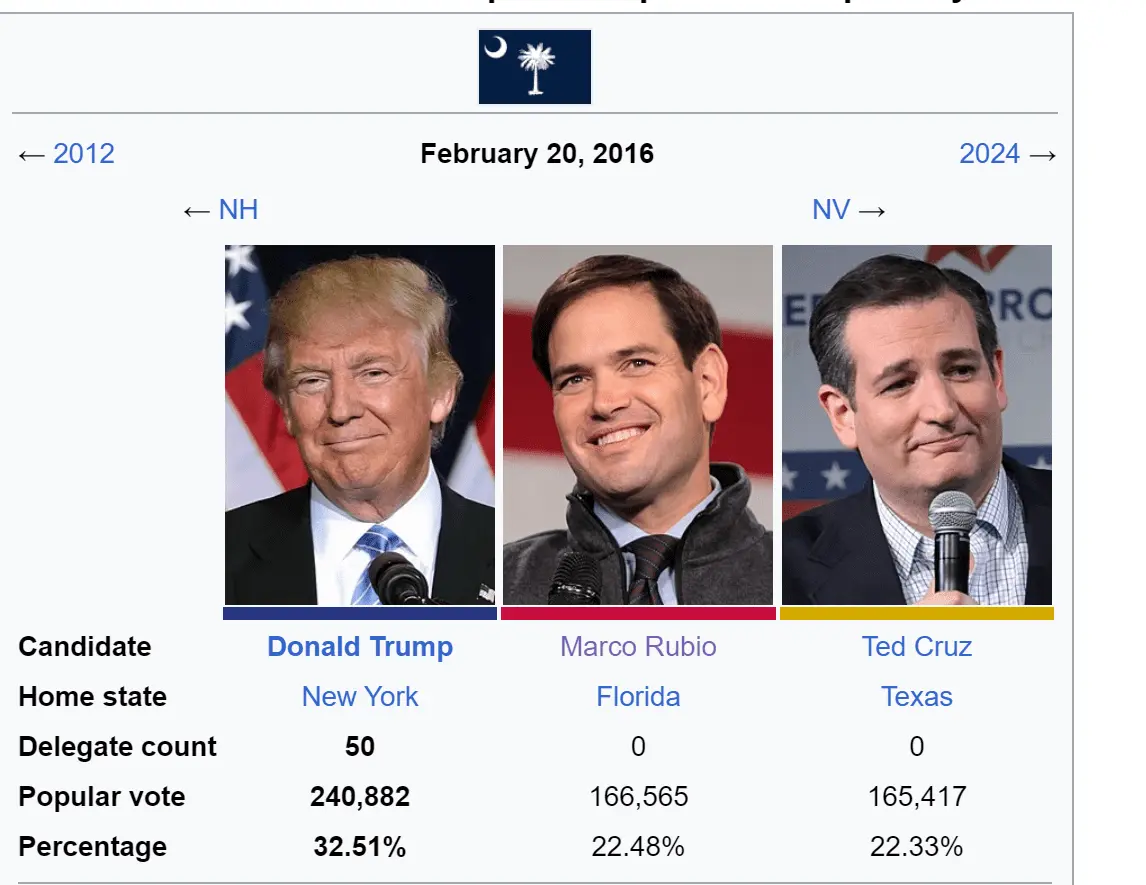
Task: Open the photo above Donald Trump's name
Action: click(360, 425)
